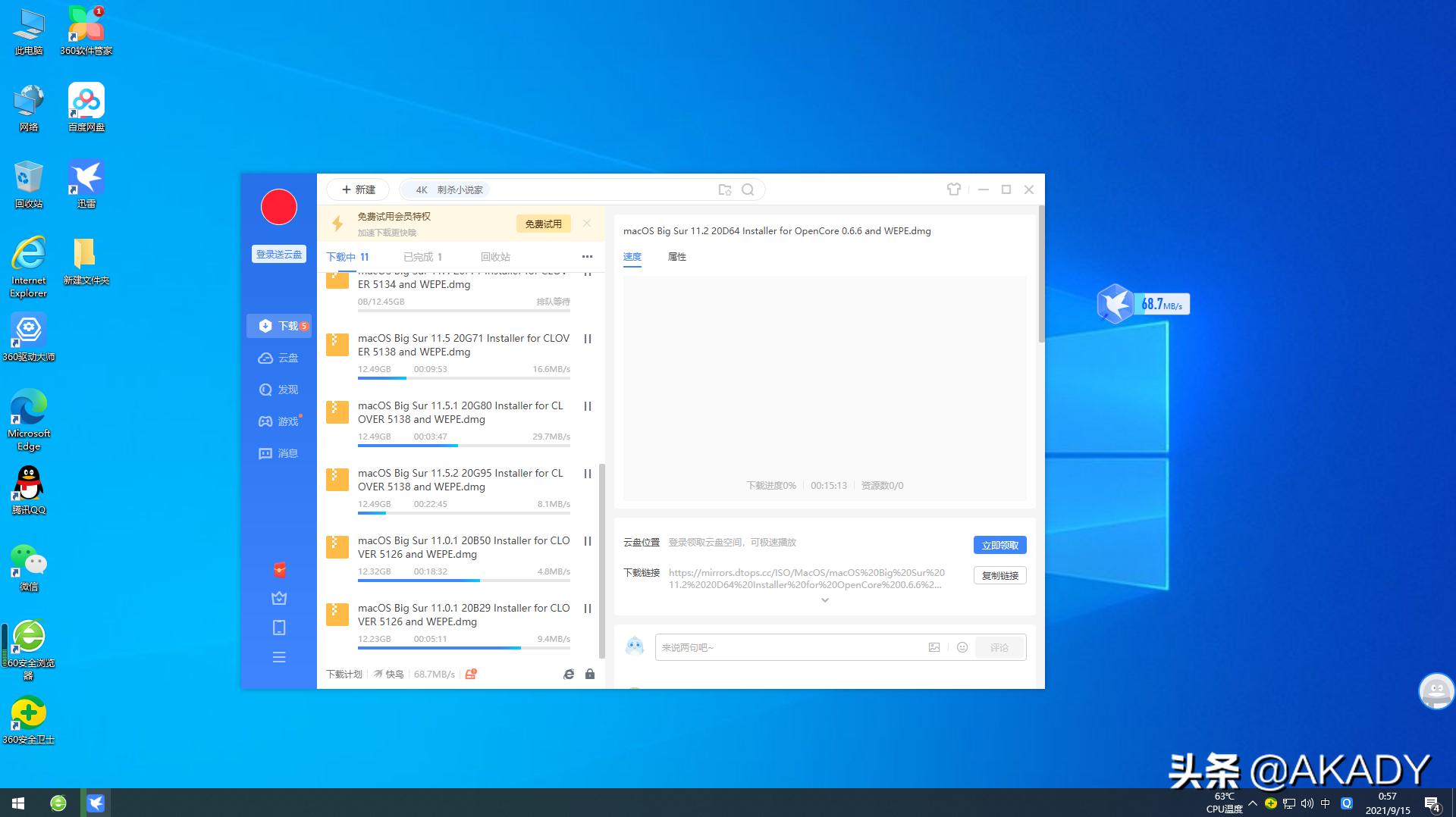Viewport: 1456px width, 817px height.
Task: Open the 消息 message center
Action: (287, 453)
